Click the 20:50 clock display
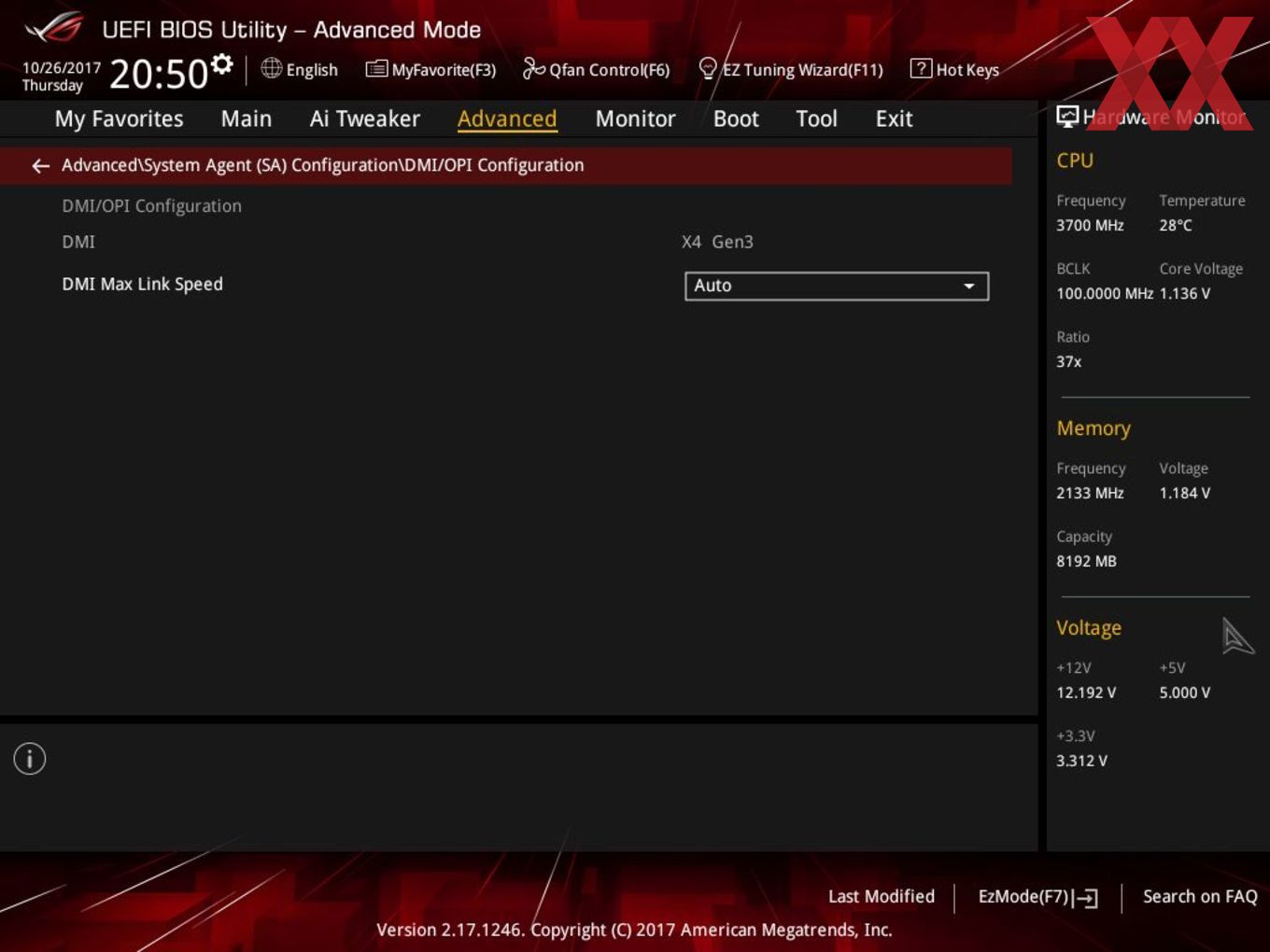This screenshot has height=952, width=1270. (x=159, y=74)
